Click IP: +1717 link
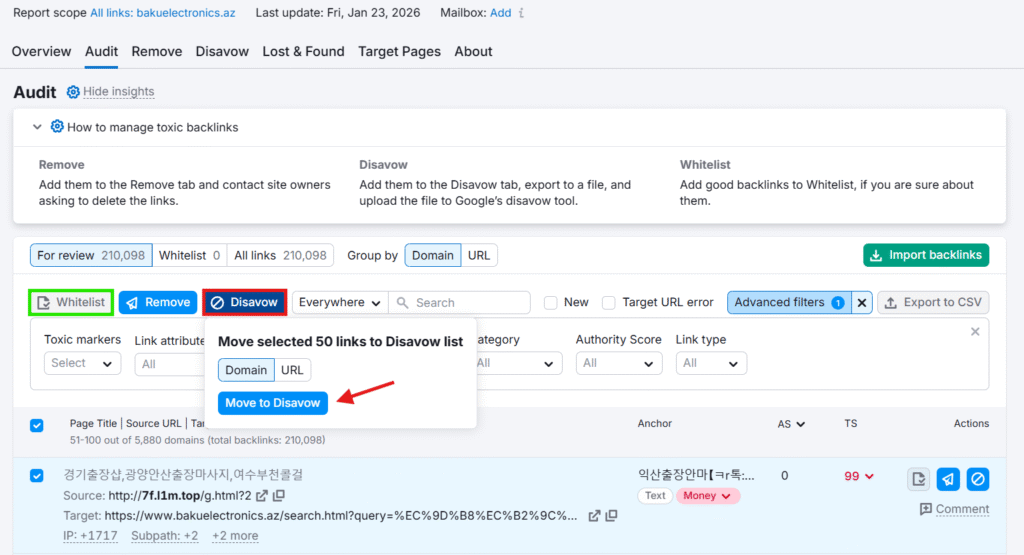This screenshot has height=555, width=1024. tap(90, 536)
